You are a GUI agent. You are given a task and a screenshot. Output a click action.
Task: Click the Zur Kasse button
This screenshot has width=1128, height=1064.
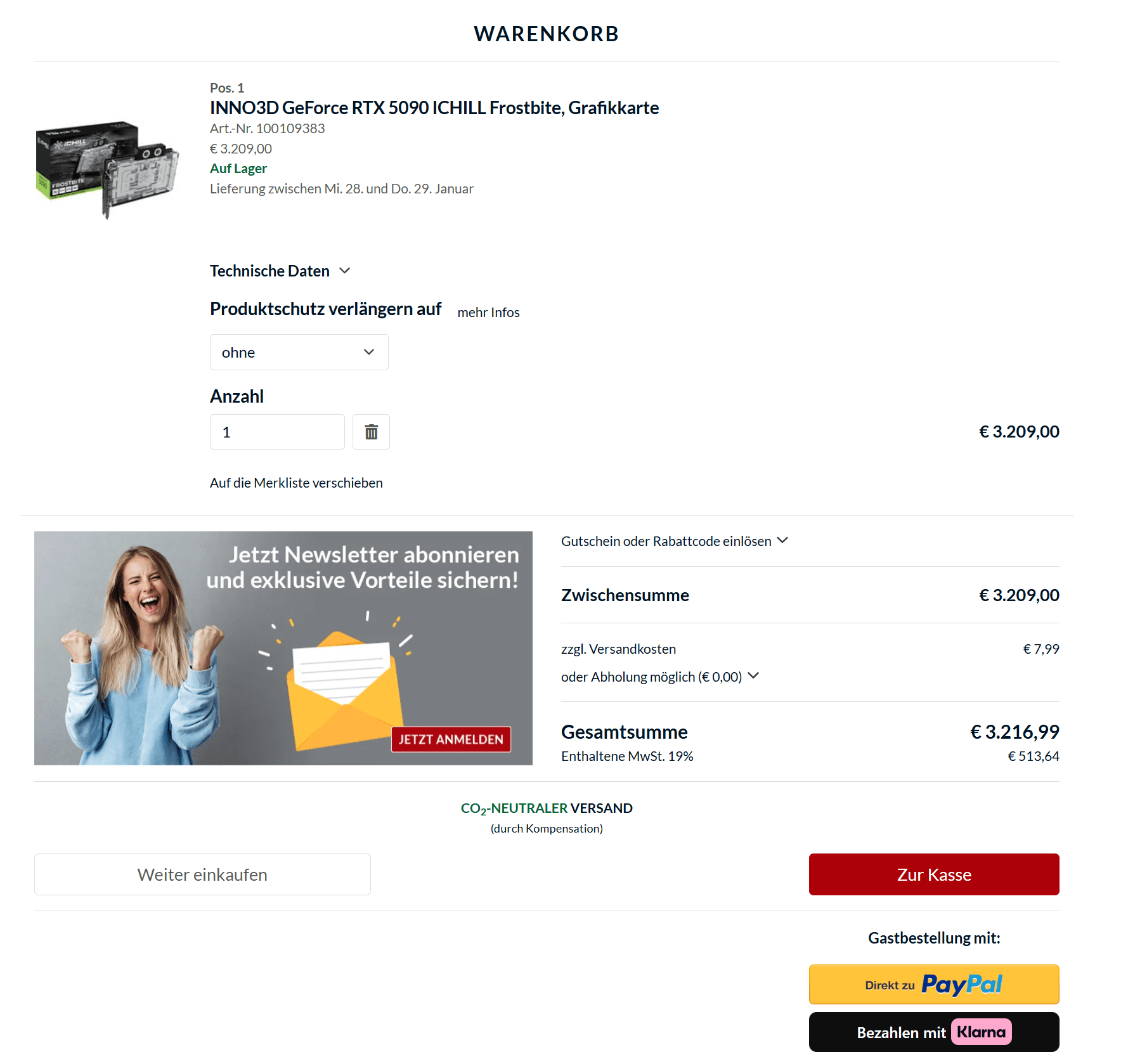[934, 874]
